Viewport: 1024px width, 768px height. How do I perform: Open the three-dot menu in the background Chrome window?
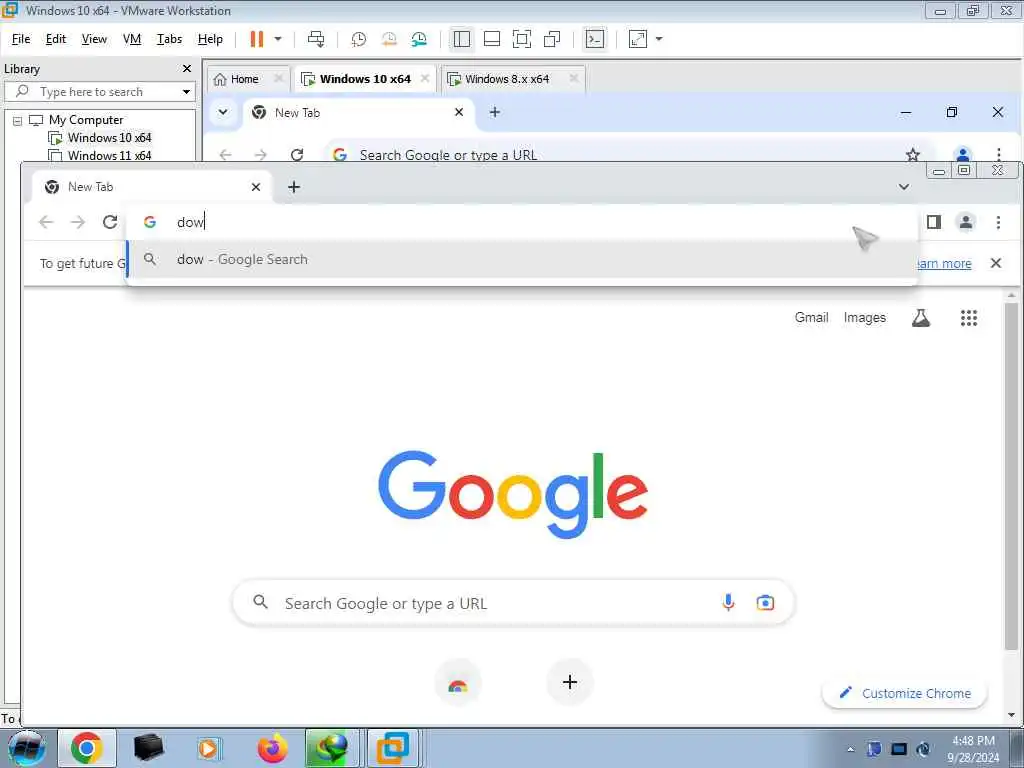(x=999, y=154)
